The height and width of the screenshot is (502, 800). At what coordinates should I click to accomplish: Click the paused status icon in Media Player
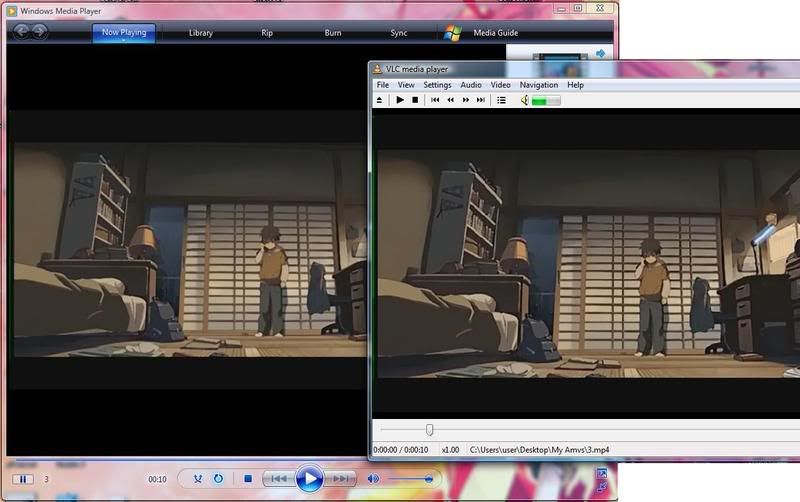pos(23,479)
